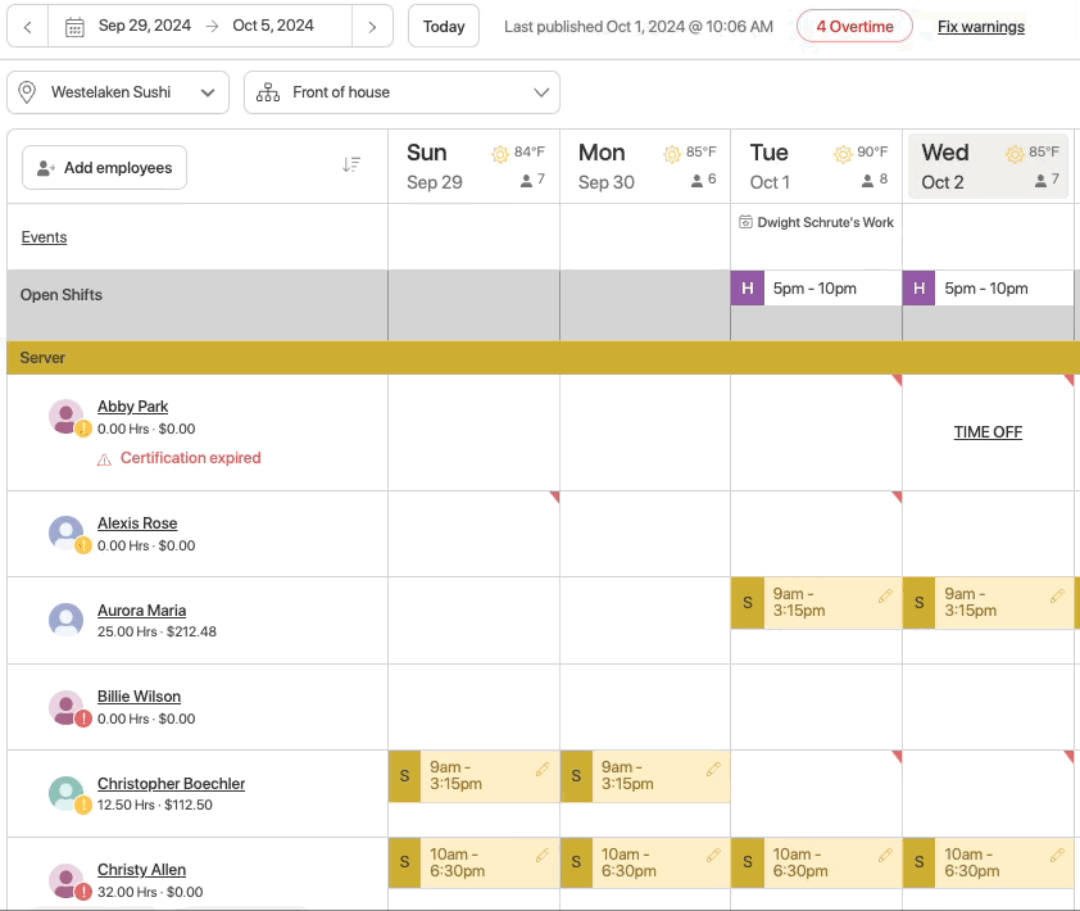The width and height of the screenshot is (1080, 911).
Task: Click the location pin icon beside Westelaken Sushi
Action: [27, 92]
